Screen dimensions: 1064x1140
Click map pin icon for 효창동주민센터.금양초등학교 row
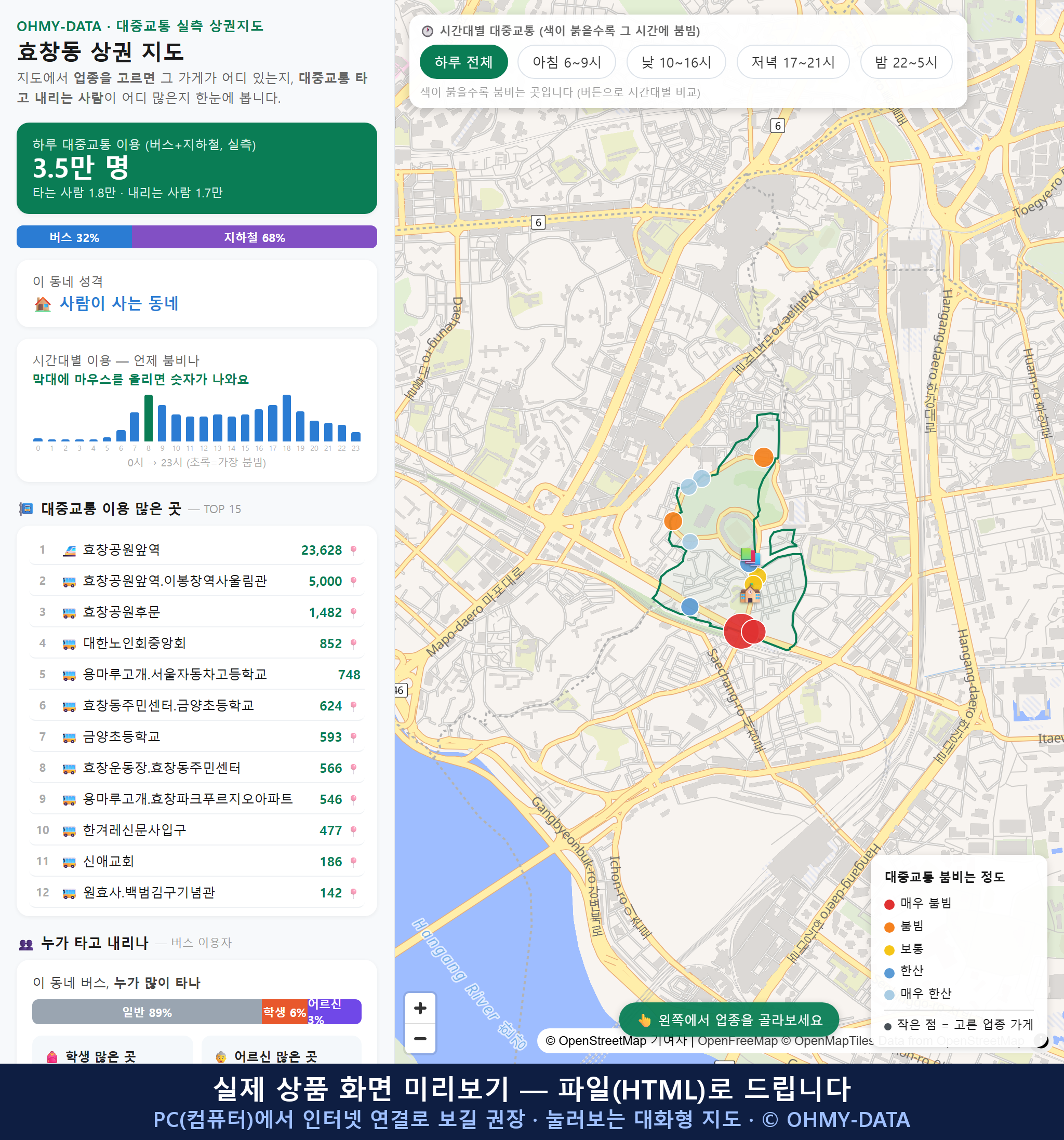coord(353,706)
